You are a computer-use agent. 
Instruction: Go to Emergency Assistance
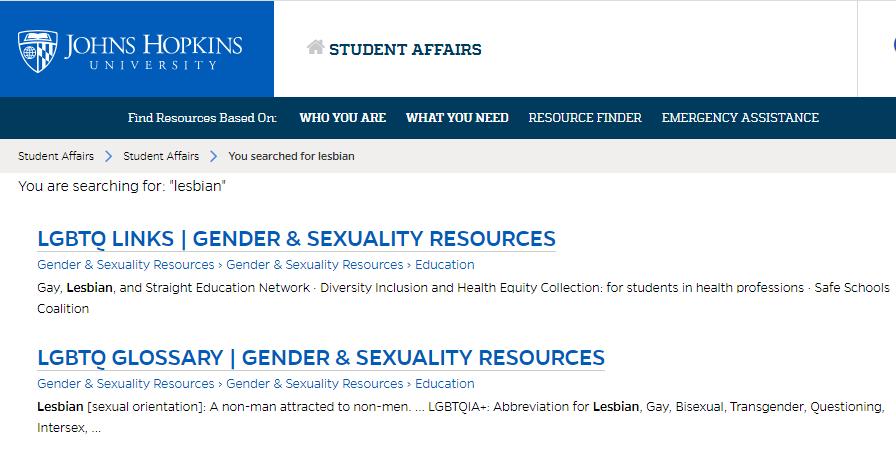pos(741,118)
